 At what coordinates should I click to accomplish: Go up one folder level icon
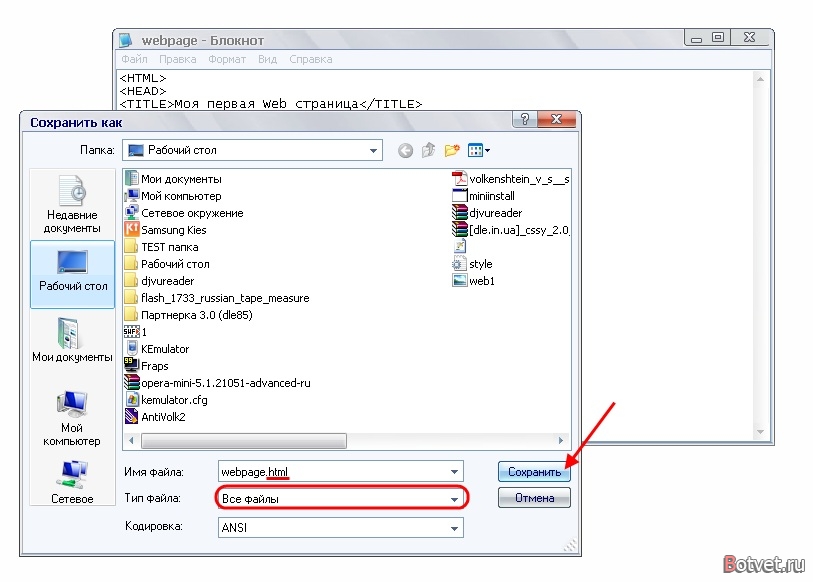pyautogui.click(x=428, y=150)
